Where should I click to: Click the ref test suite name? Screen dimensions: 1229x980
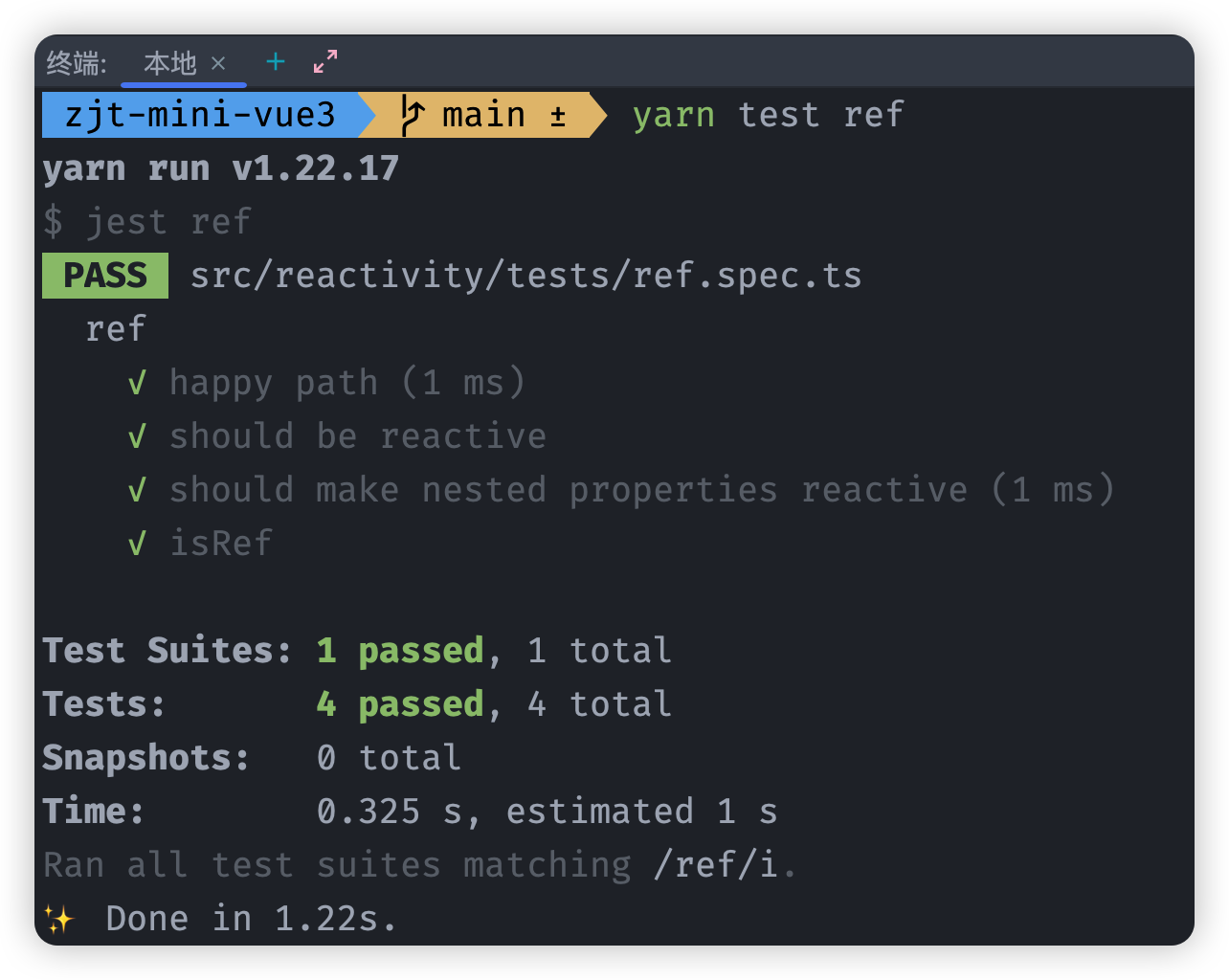pyautogui.click(x=116, y=329)
